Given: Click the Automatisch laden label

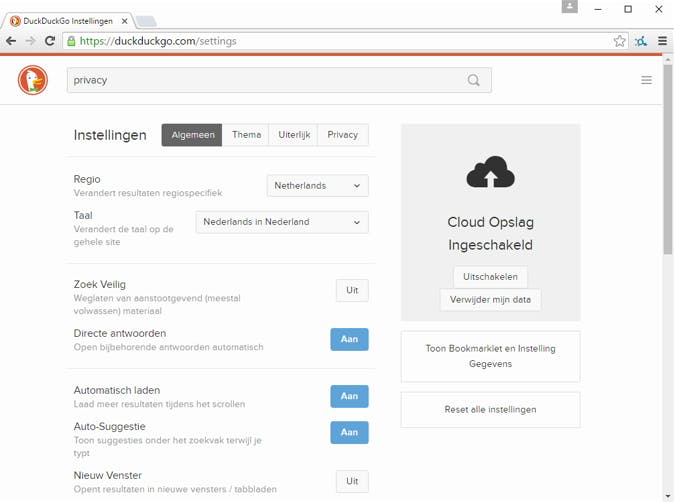Looking at the screenshot, I should pos(117,390).
